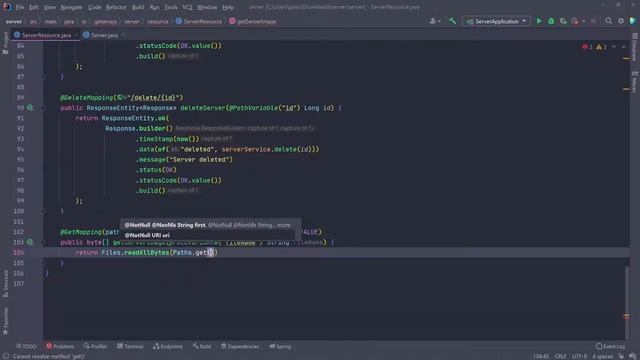The width and height of the screenshot is (640, 360).
Task: Run ServerApplication with the green play icon
Action: pos(539,21)
